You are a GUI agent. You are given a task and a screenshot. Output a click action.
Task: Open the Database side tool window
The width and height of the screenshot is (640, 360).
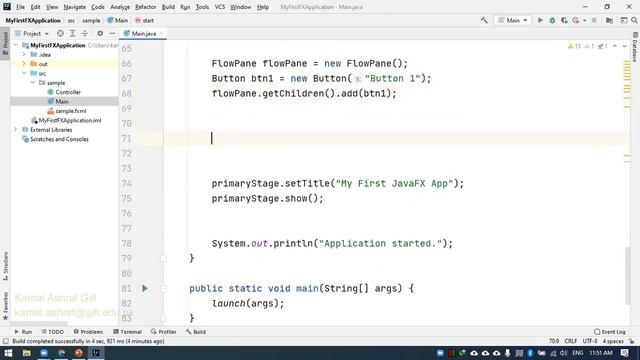pos(635,47)
